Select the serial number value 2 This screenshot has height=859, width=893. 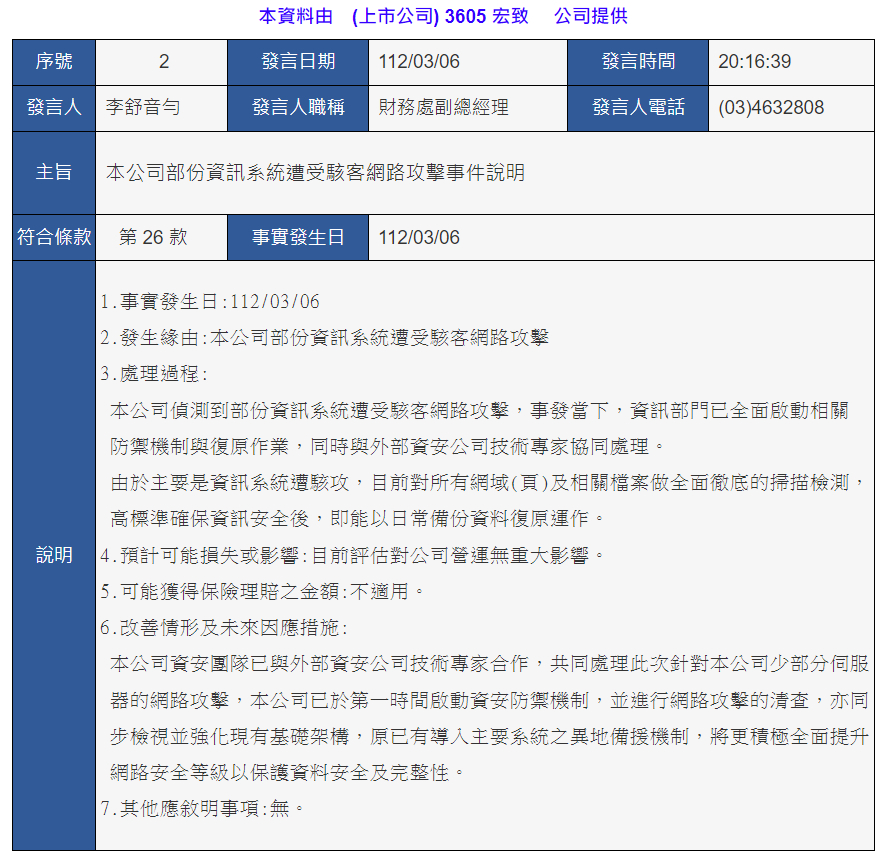[163, 62]
